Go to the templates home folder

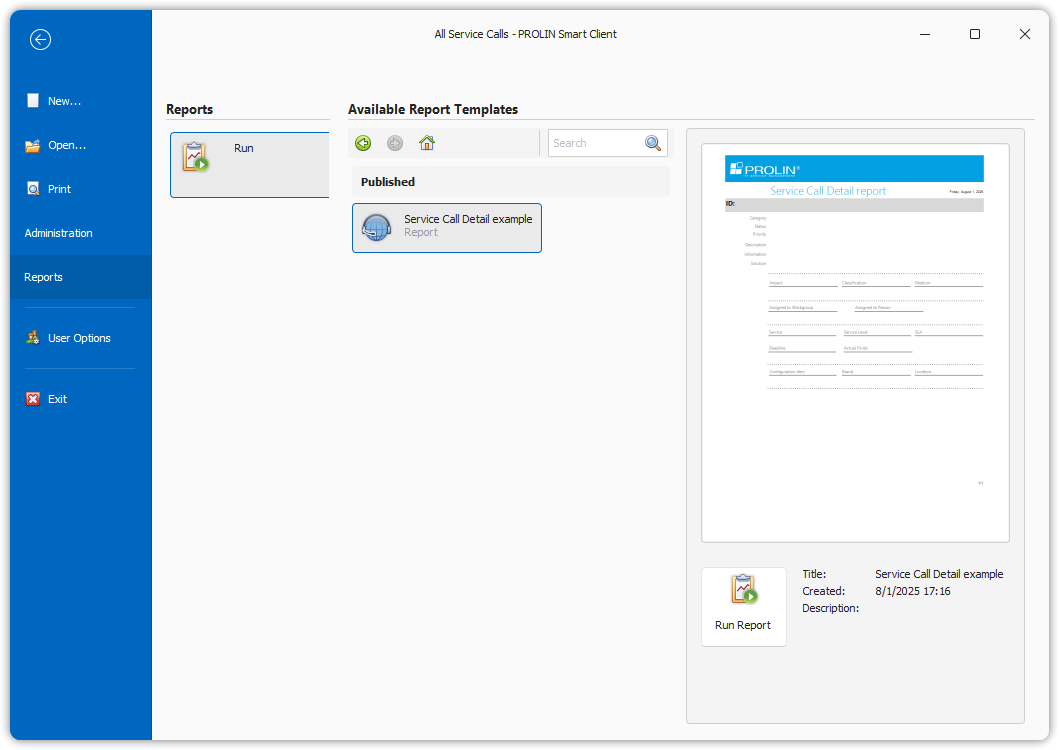[427, 143]
